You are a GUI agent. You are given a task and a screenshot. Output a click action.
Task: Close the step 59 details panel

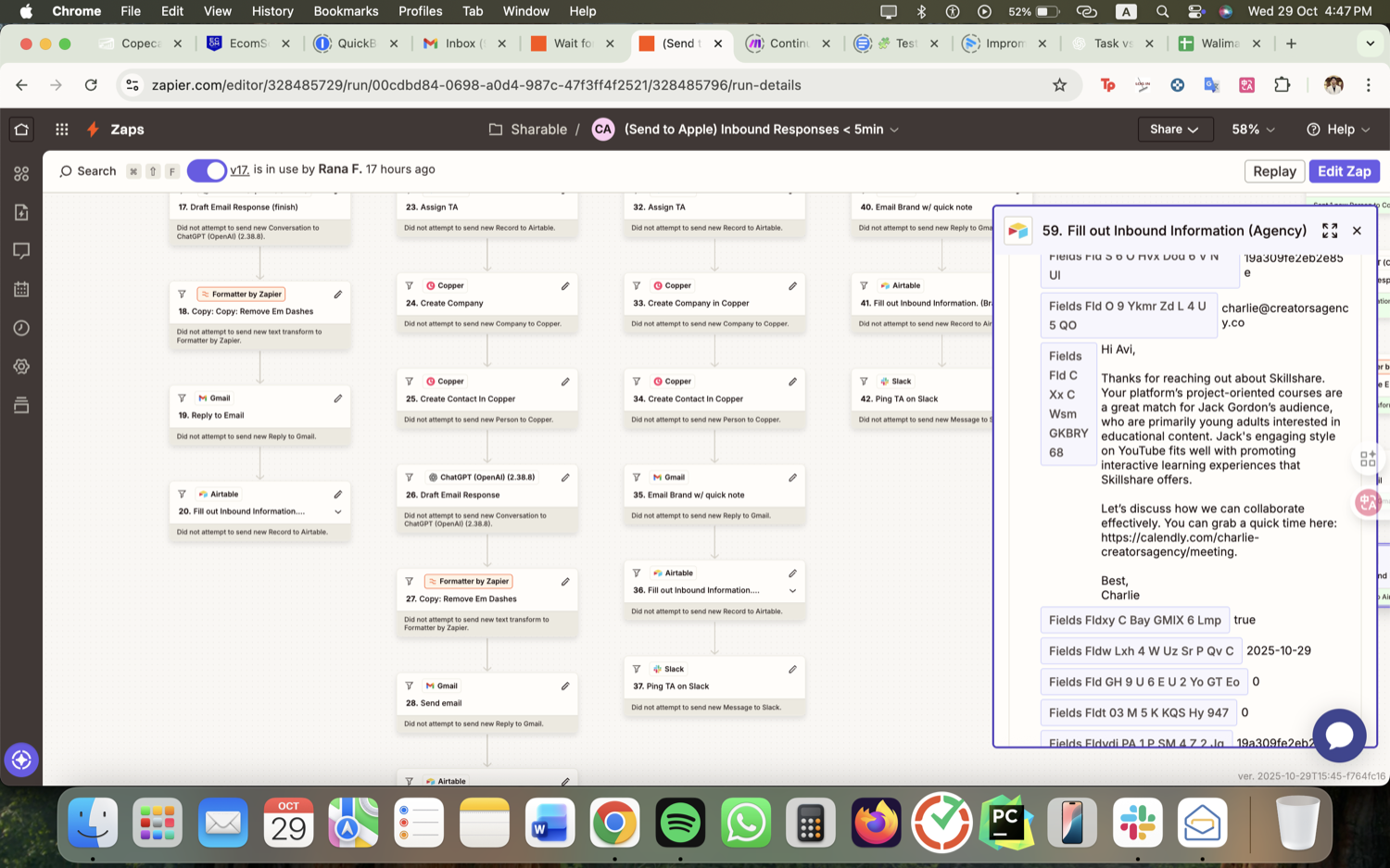coord(1357,231)
